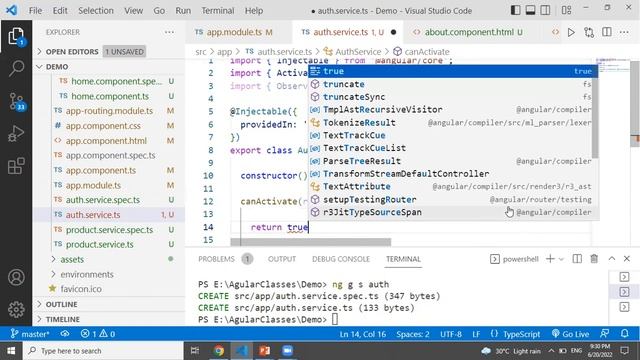Select setupTestingRouter suggestion
This screenshot has height=360, width=640.
pos(450,200)
